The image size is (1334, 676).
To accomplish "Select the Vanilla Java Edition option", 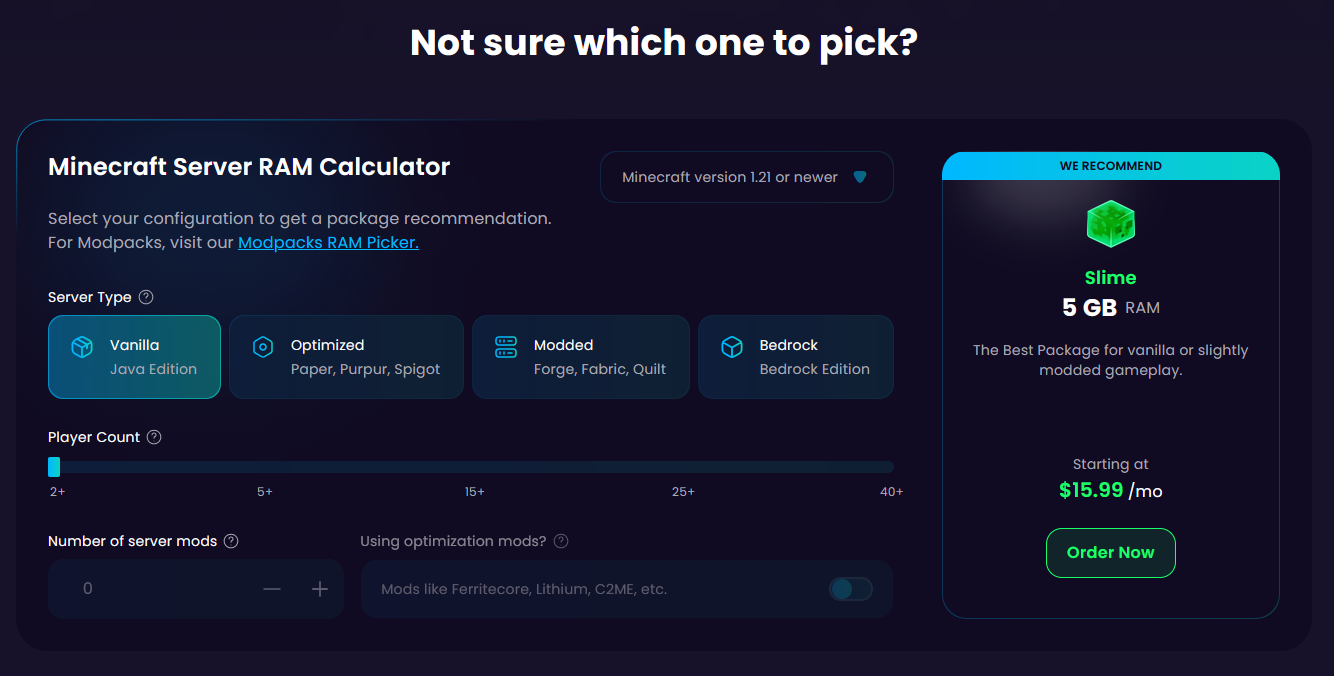I will pos(134,357).
